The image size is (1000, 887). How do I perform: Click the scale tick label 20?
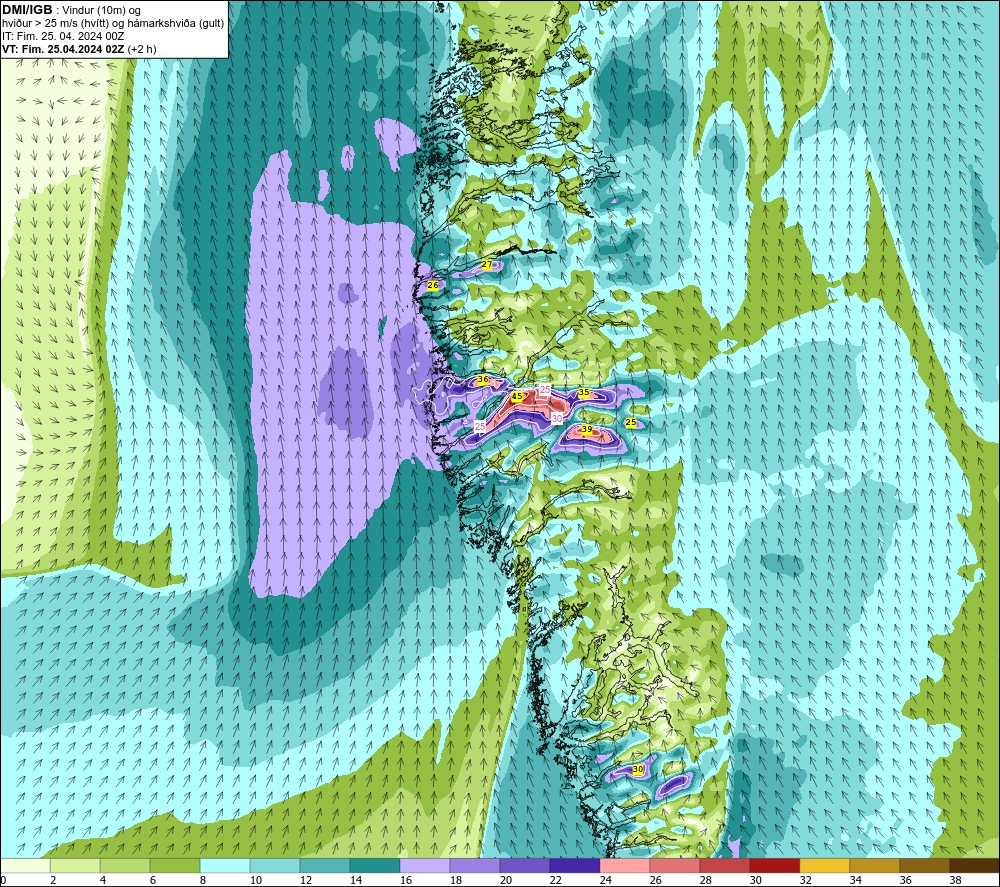point(506,881)
